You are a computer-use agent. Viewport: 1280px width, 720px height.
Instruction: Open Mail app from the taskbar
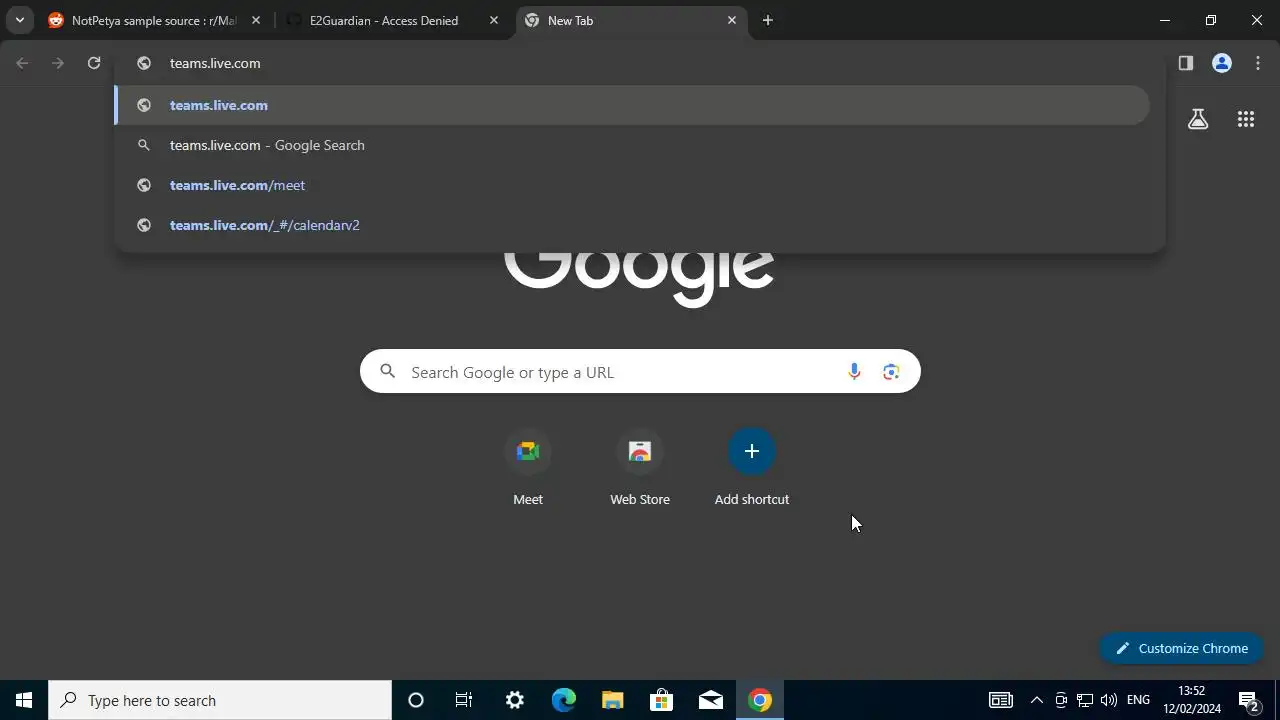pyautogui.click(x=710, y=700)
